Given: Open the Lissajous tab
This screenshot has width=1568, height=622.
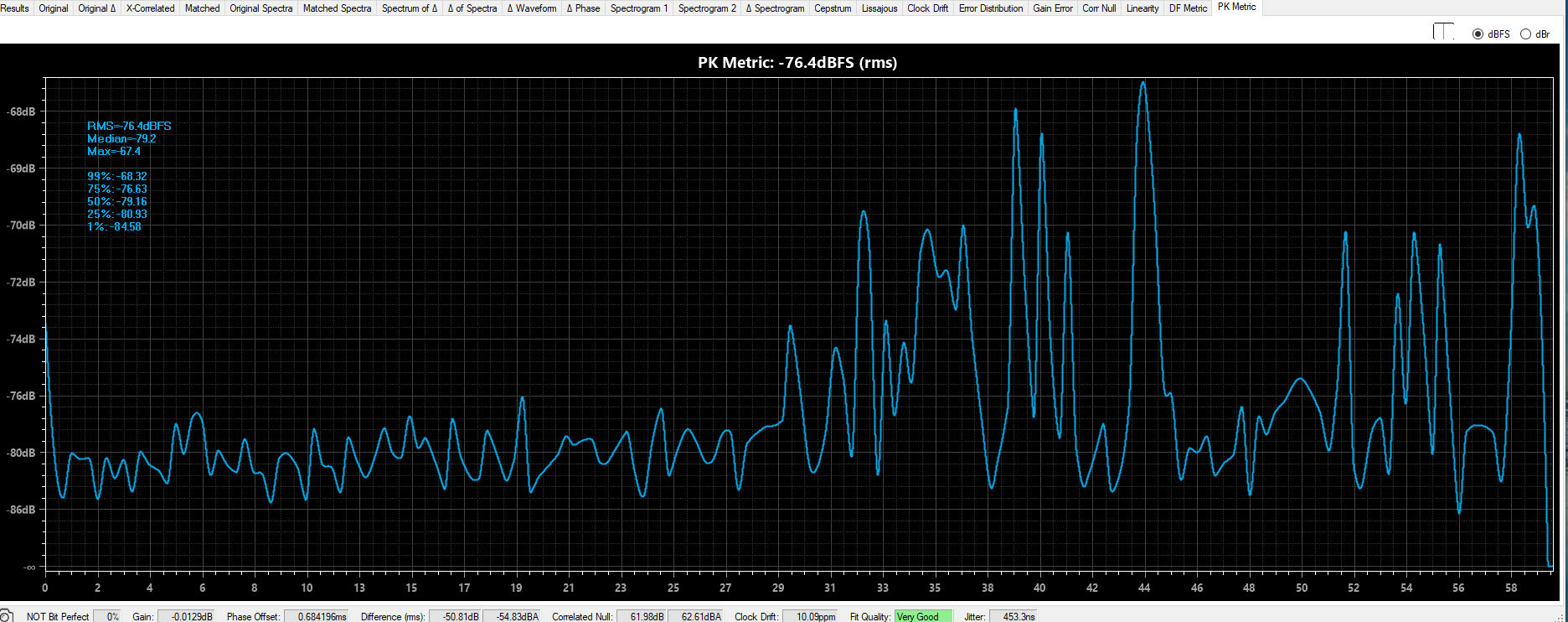Looking at the screenshot, I should tap(879, 8).
